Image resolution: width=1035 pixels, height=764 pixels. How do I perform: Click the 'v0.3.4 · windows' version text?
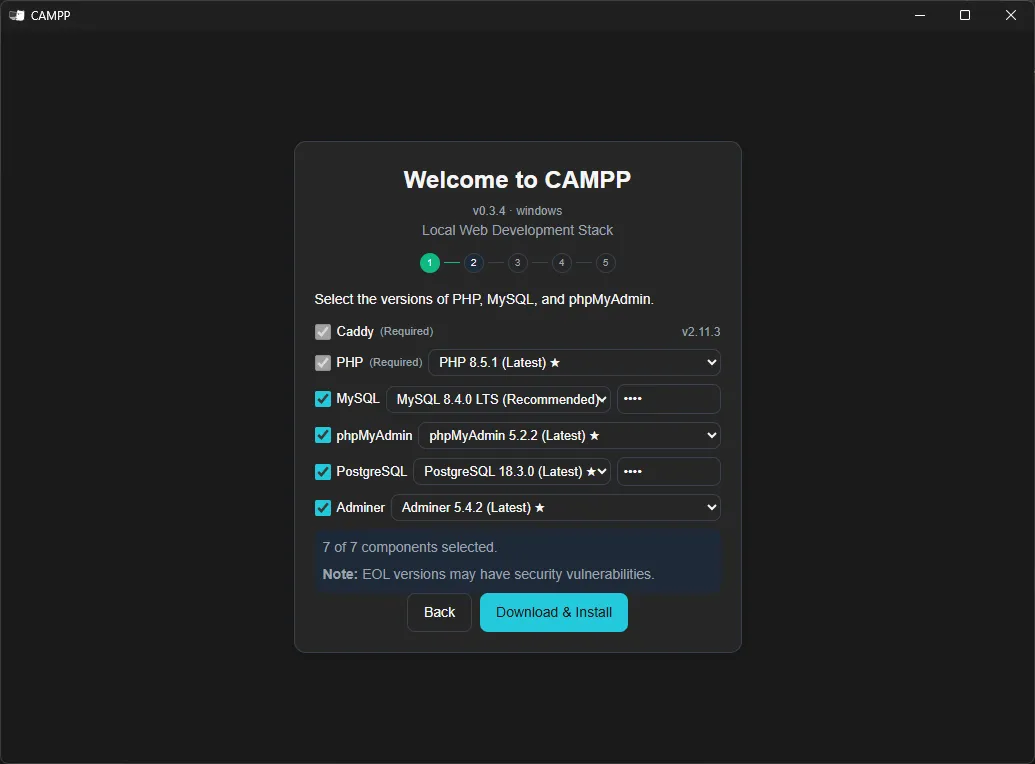(x=518, y=211)
